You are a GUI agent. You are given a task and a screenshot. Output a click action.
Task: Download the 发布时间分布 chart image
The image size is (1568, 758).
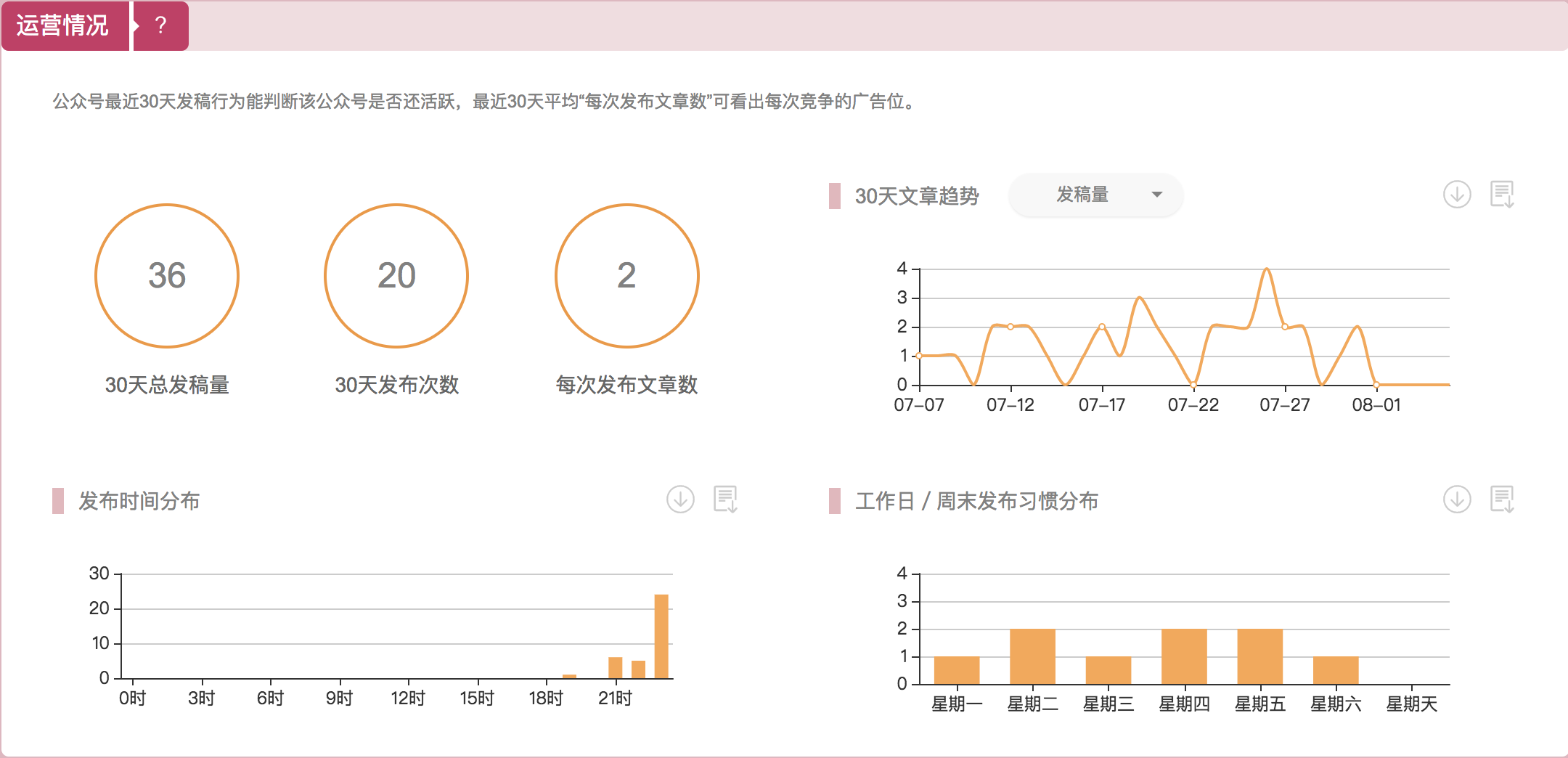[680, 500]
